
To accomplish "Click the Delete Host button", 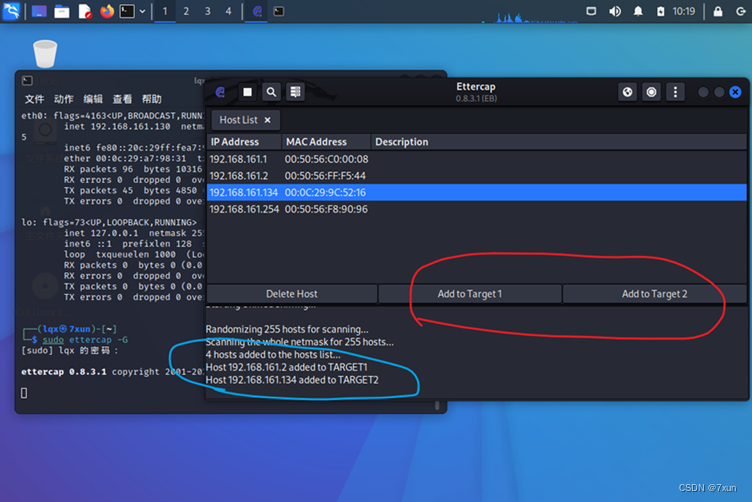I will point(292,294).
